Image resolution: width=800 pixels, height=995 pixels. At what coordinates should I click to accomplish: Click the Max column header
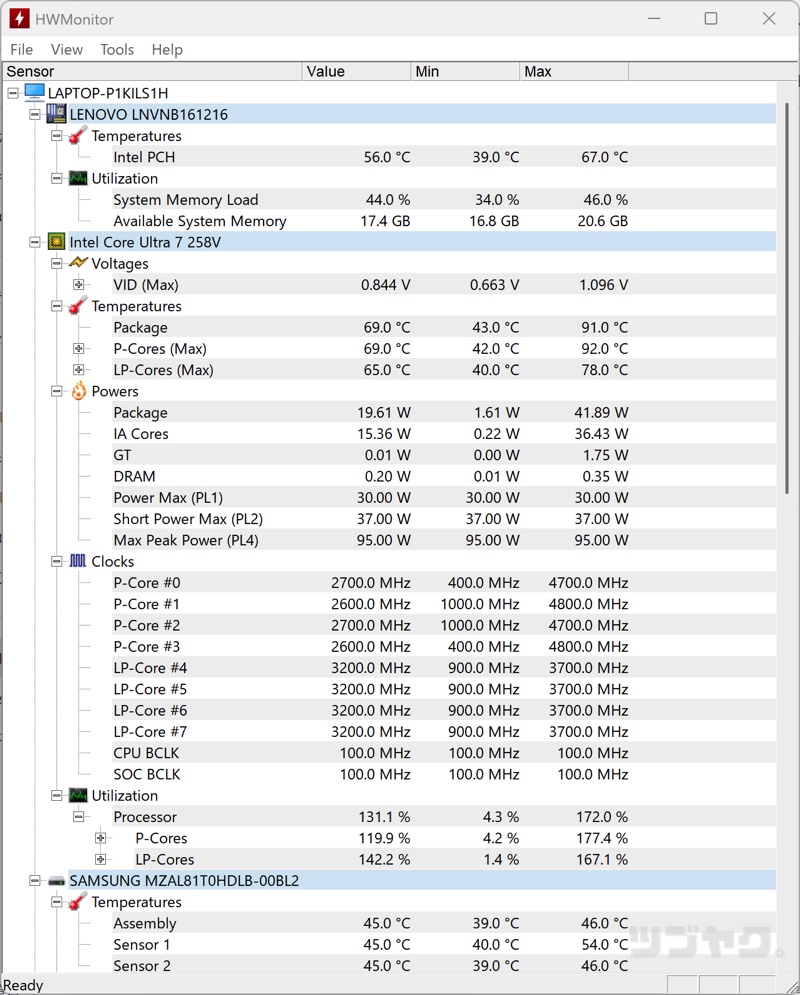[x=574, y=72]
